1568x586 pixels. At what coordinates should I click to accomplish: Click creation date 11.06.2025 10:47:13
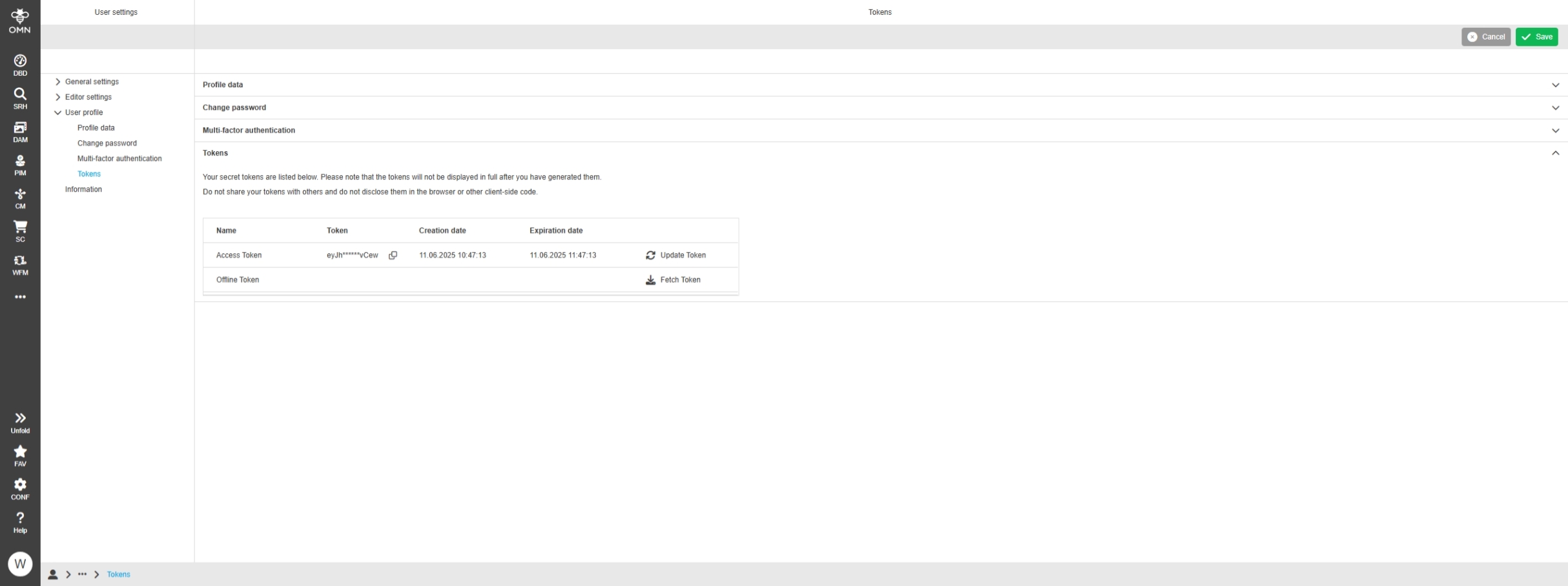(x=453, y=255)
